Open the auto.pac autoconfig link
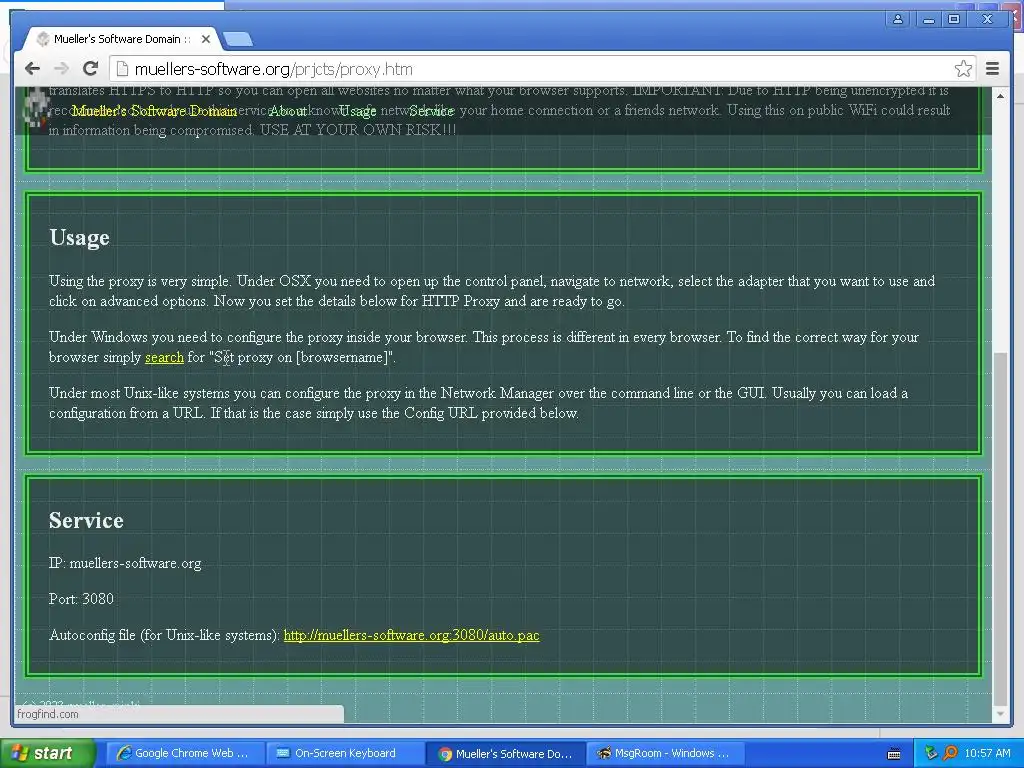Viewport: 1024px width, 768px height. (411, 635)
